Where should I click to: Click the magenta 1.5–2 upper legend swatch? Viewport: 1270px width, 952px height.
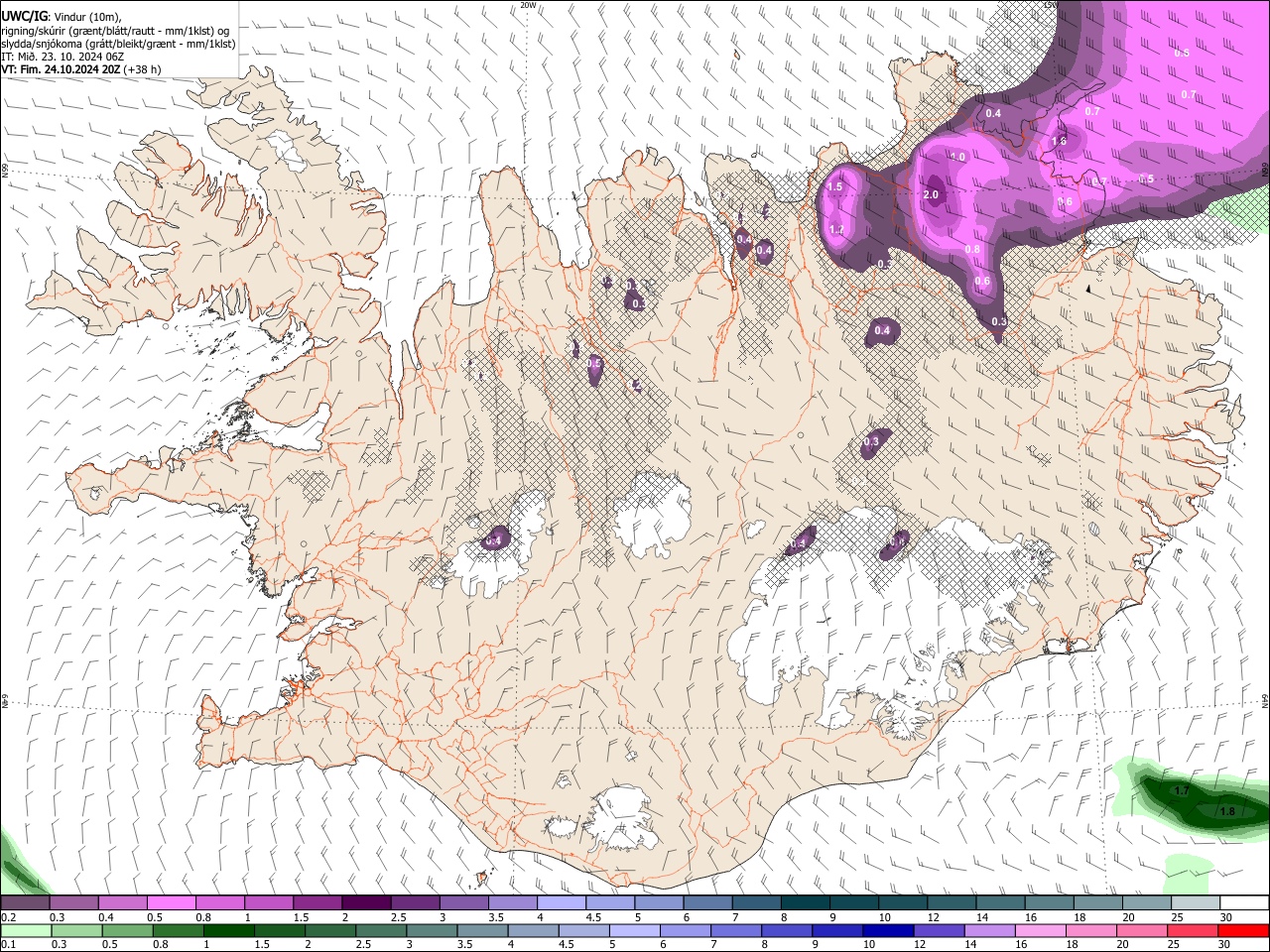click(317, 902)
